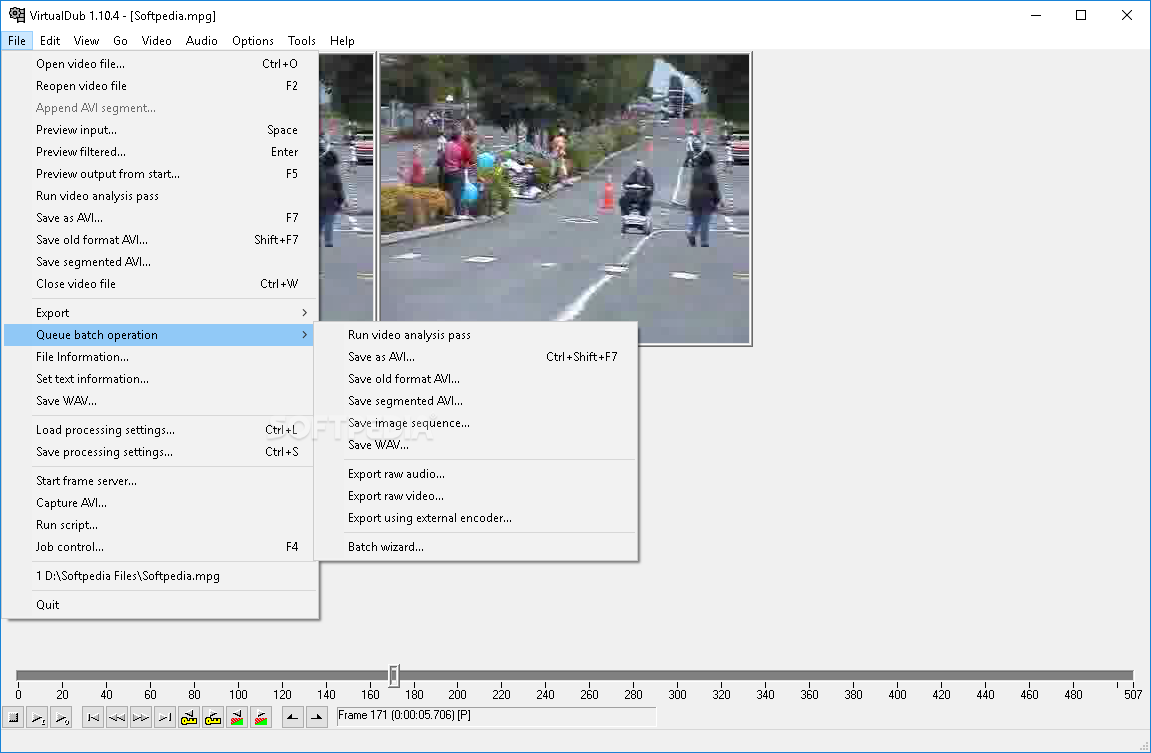This screenshot has height=753, width=1151.
Task: Click the timeline slider thumb at frame 171
Action: tap(394, 675)
